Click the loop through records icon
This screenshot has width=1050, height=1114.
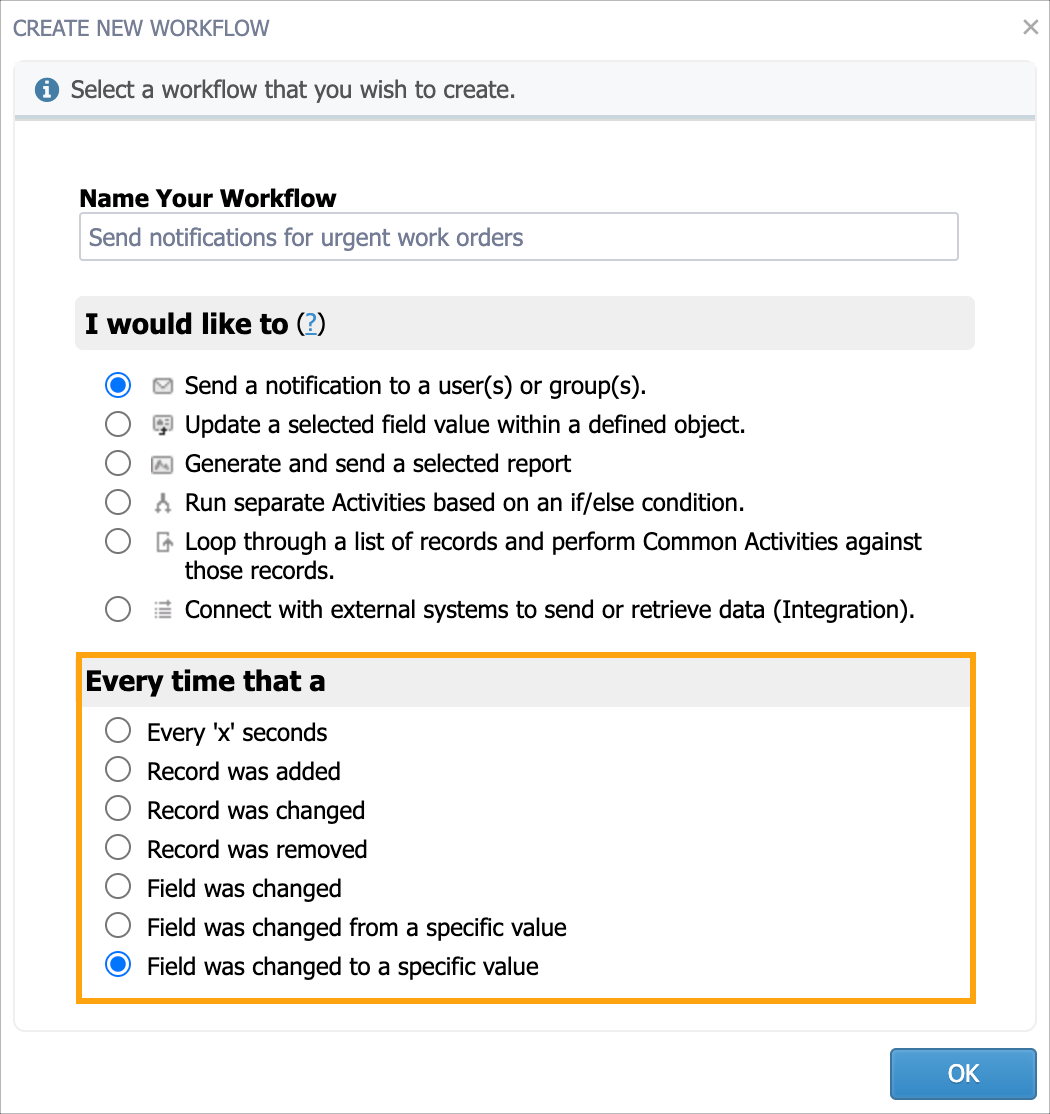(164, 542)
